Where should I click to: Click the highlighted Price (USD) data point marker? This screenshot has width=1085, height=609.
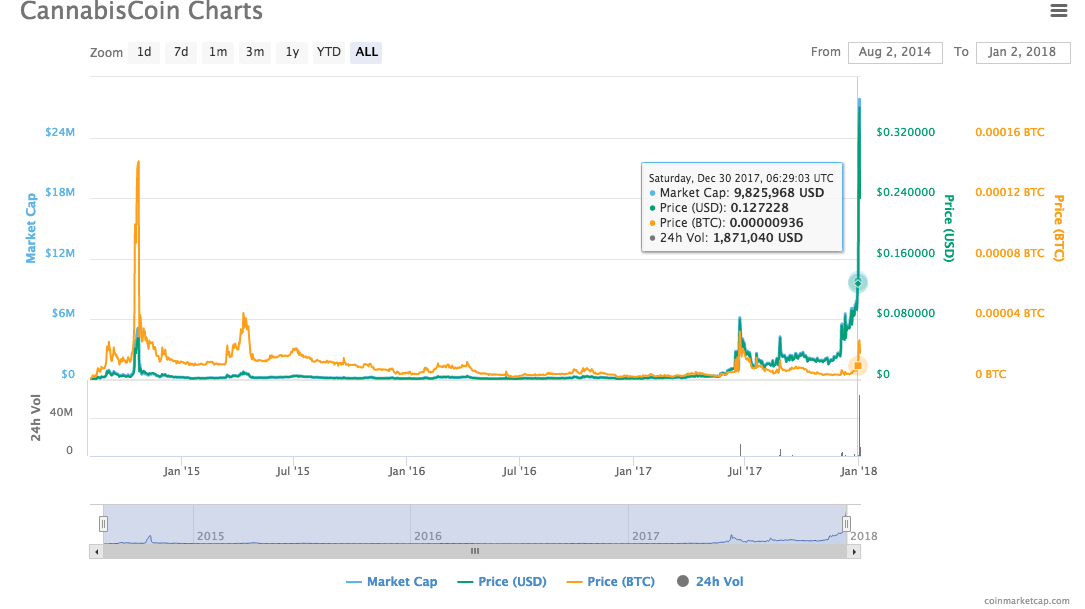[x=858, y=282]
